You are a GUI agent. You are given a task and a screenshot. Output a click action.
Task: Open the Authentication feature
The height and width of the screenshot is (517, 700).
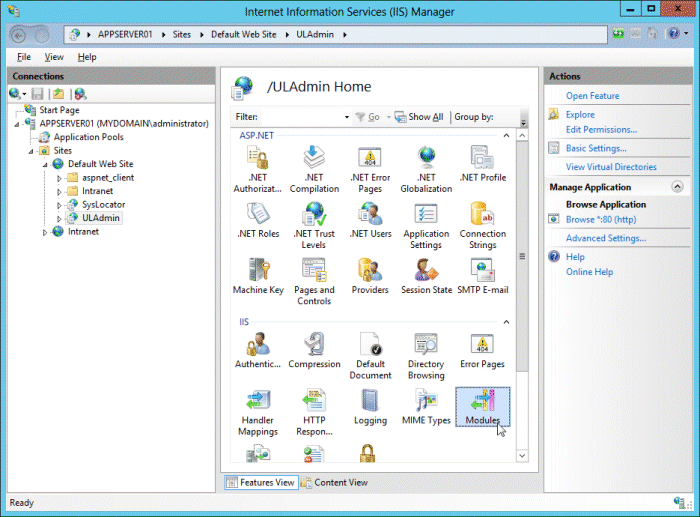click(258, 351)
